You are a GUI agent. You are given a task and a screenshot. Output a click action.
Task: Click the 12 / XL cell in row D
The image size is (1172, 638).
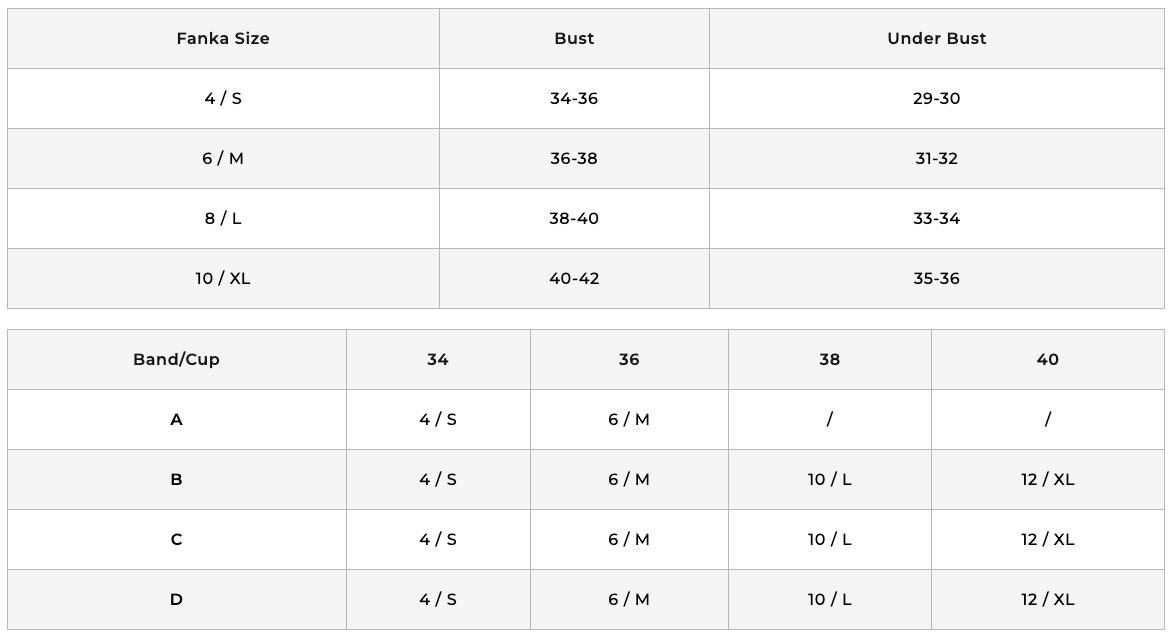click(1047, 600)
